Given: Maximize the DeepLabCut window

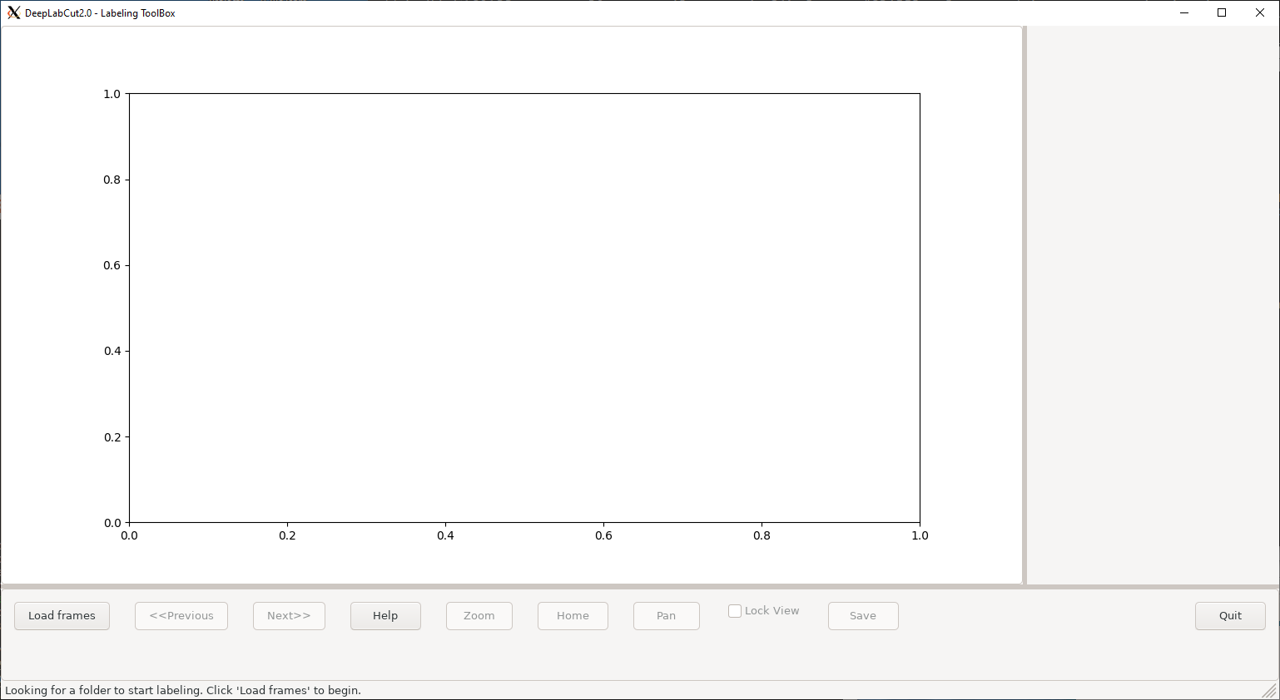Looking at the screenshot, I should (x=1221, y=13).
